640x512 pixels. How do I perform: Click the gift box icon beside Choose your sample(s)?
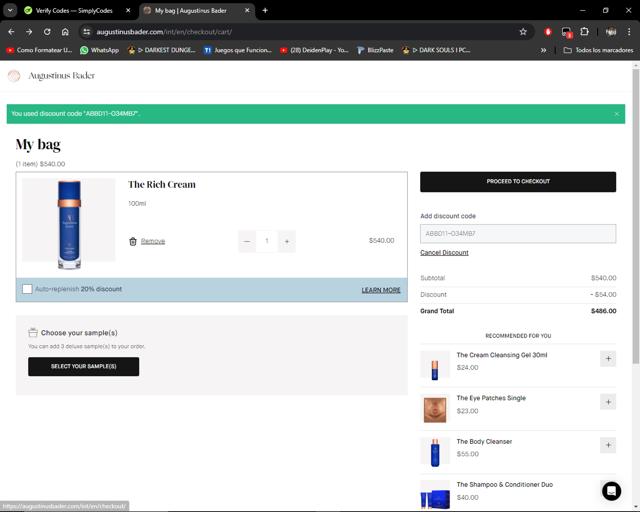[33, 333]
